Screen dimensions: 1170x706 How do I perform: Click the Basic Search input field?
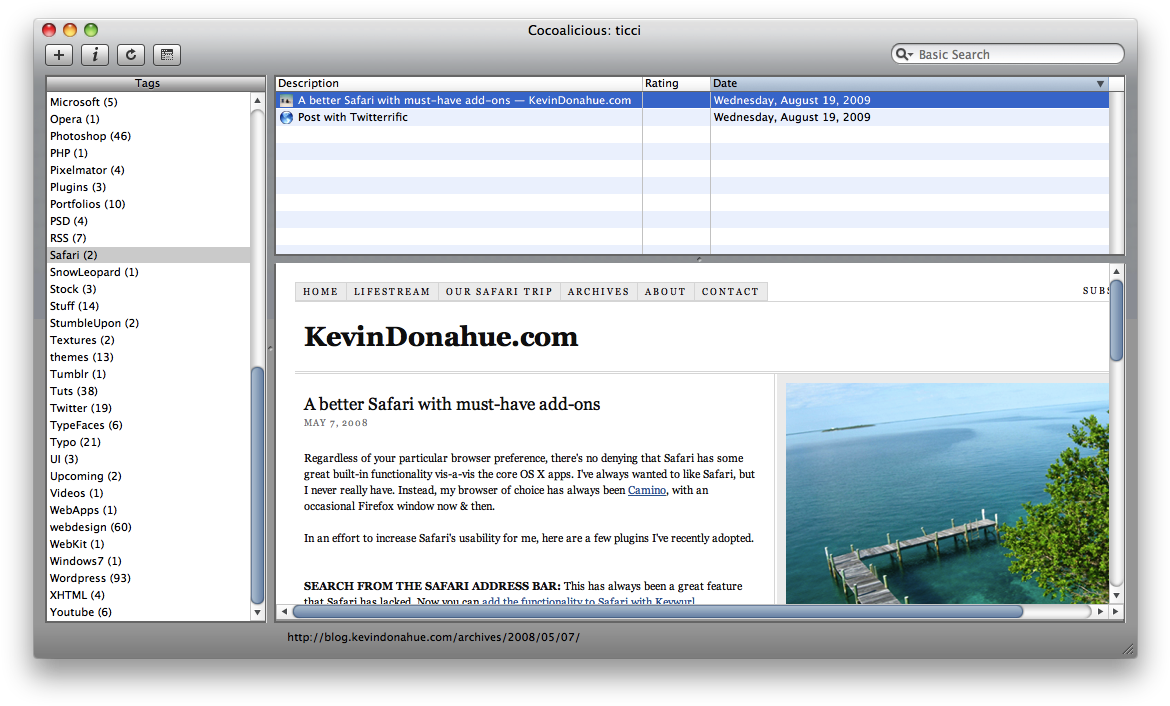click(x=1000, y=53)
